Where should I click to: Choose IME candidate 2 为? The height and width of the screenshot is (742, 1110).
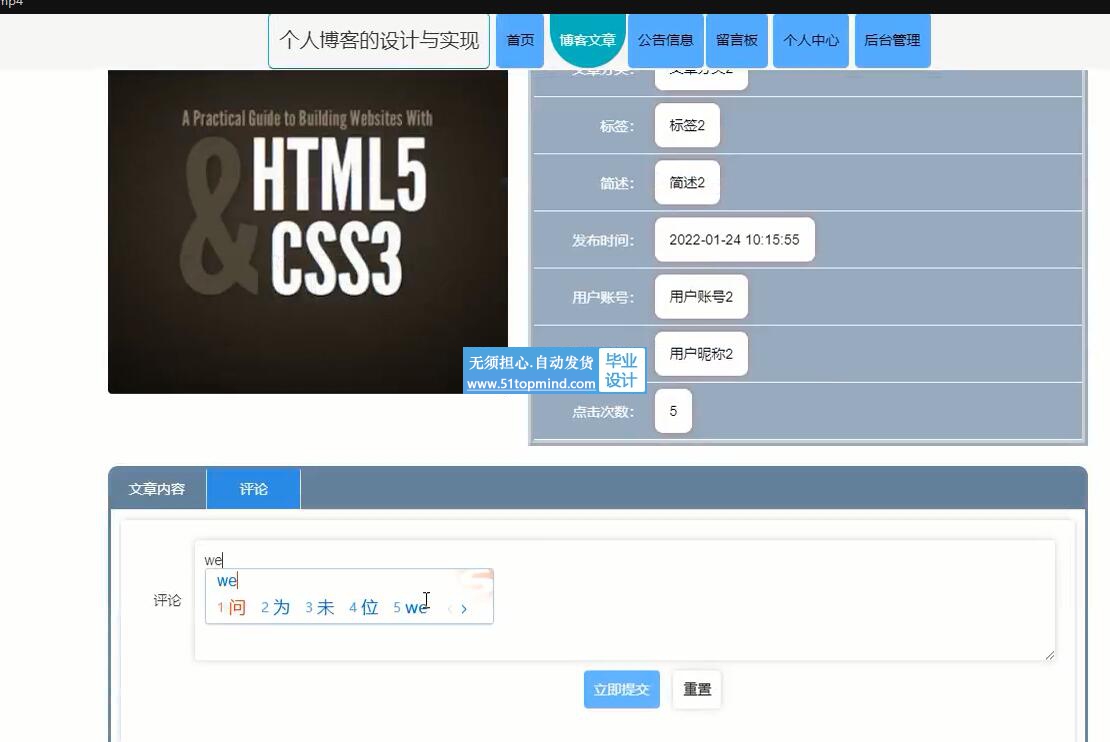click(x=275, y=607)
